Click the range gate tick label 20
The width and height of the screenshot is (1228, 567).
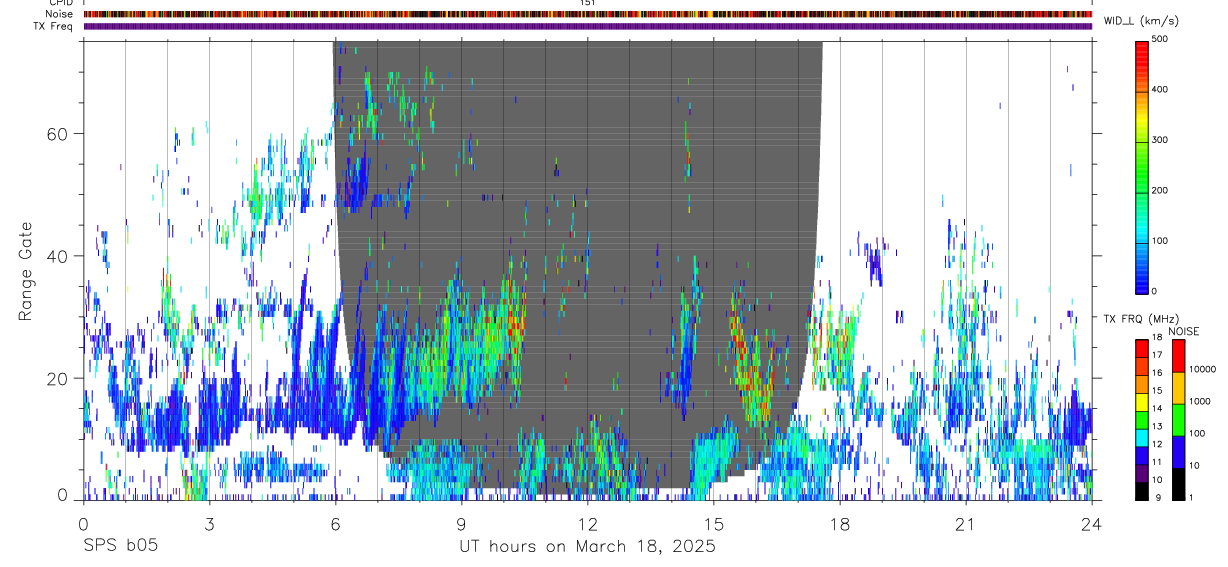point(59,378)
